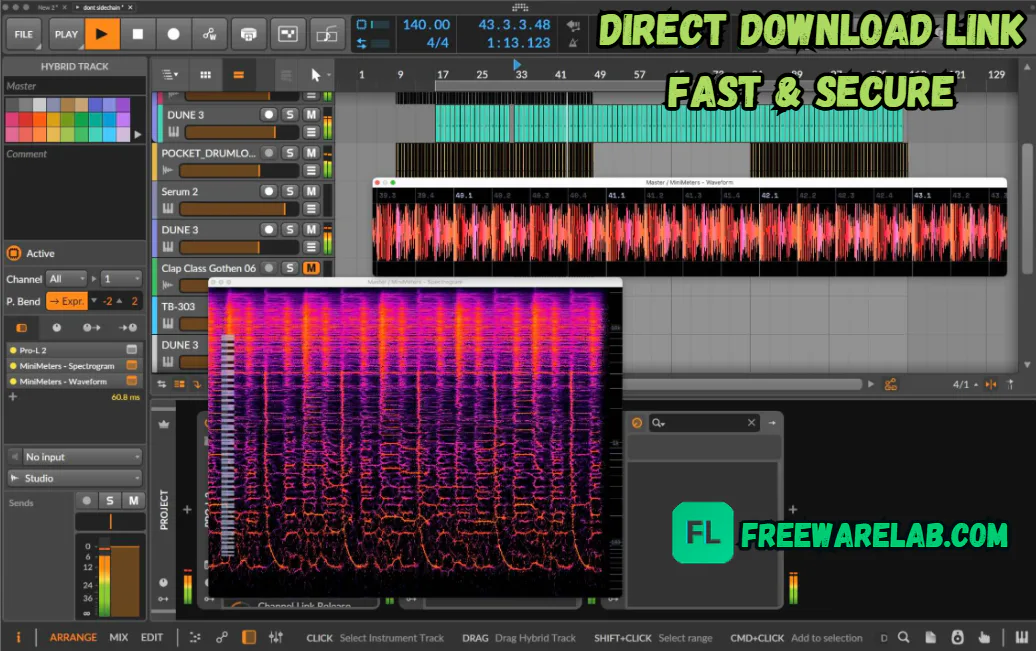Switch to the ARRANGE view
This screenshot has width=1036, height=651.
73,637
